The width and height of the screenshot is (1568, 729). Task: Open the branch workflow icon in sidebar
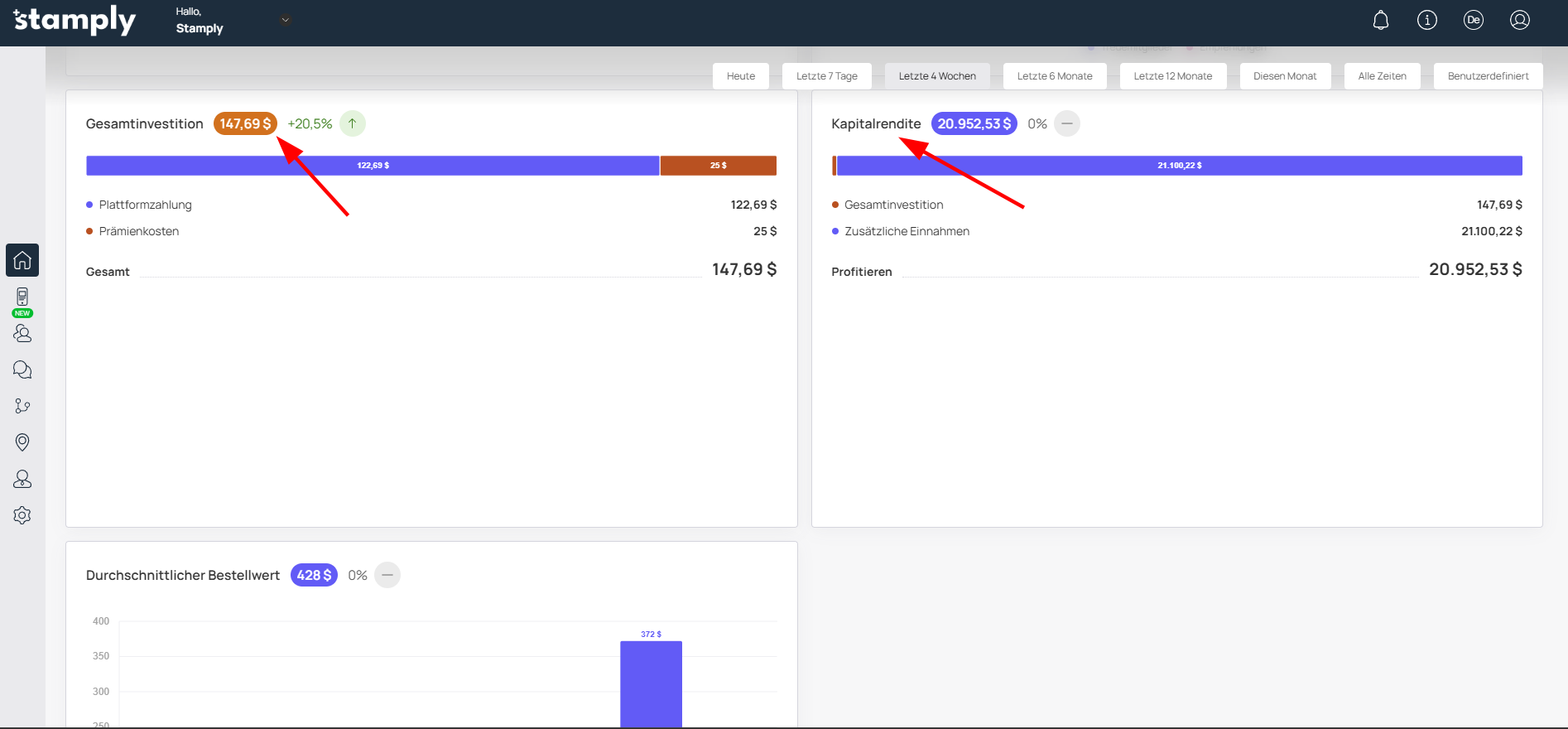(x=22, y=406)
